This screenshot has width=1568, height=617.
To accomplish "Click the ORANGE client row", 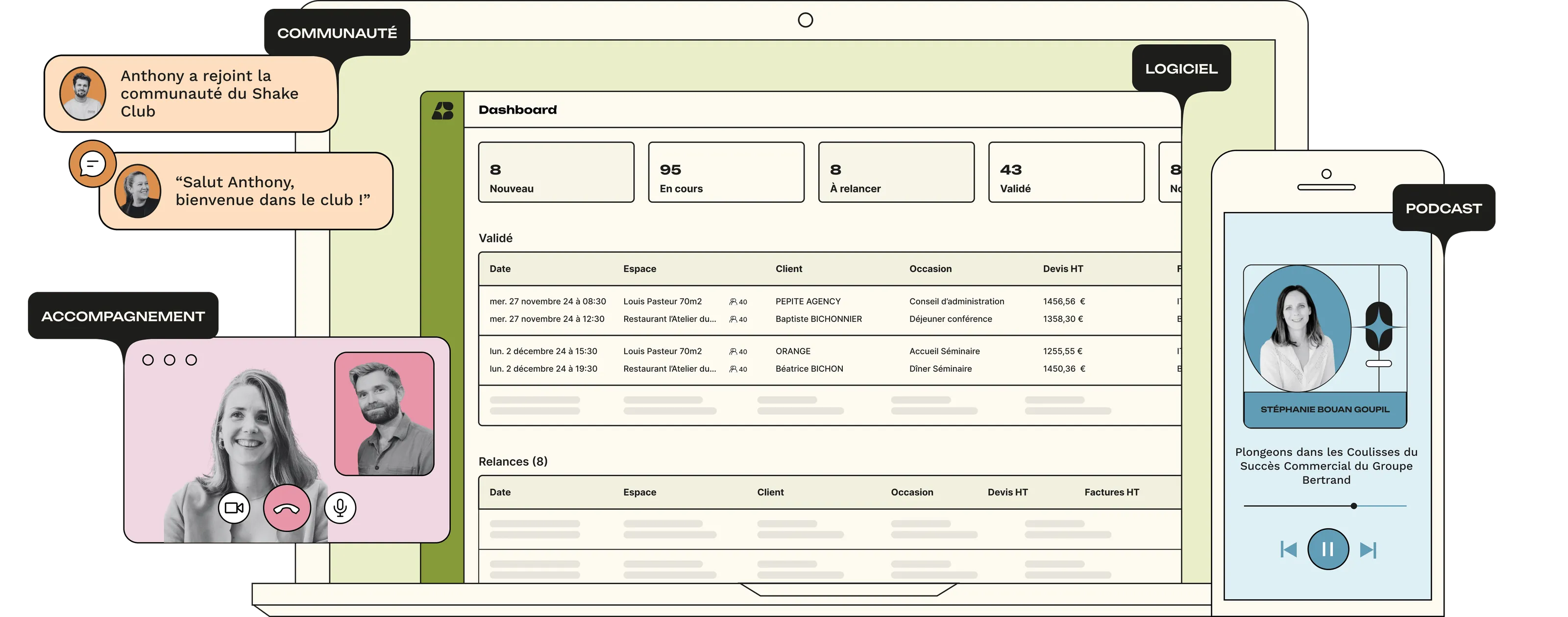I will [x=792, y=351].
